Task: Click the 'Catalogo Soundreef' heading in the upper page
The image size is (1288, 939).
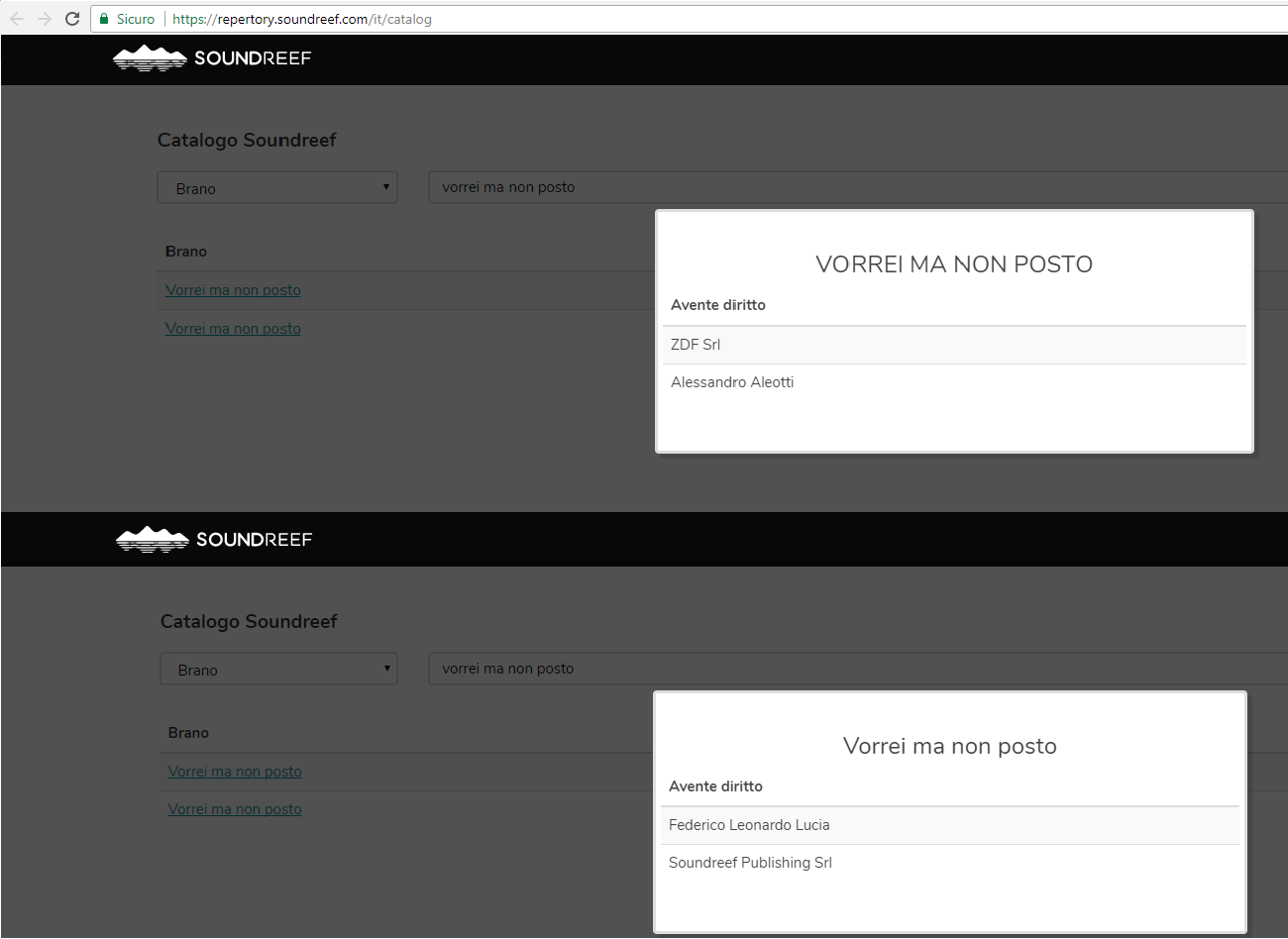Action: tap(247, 140)
